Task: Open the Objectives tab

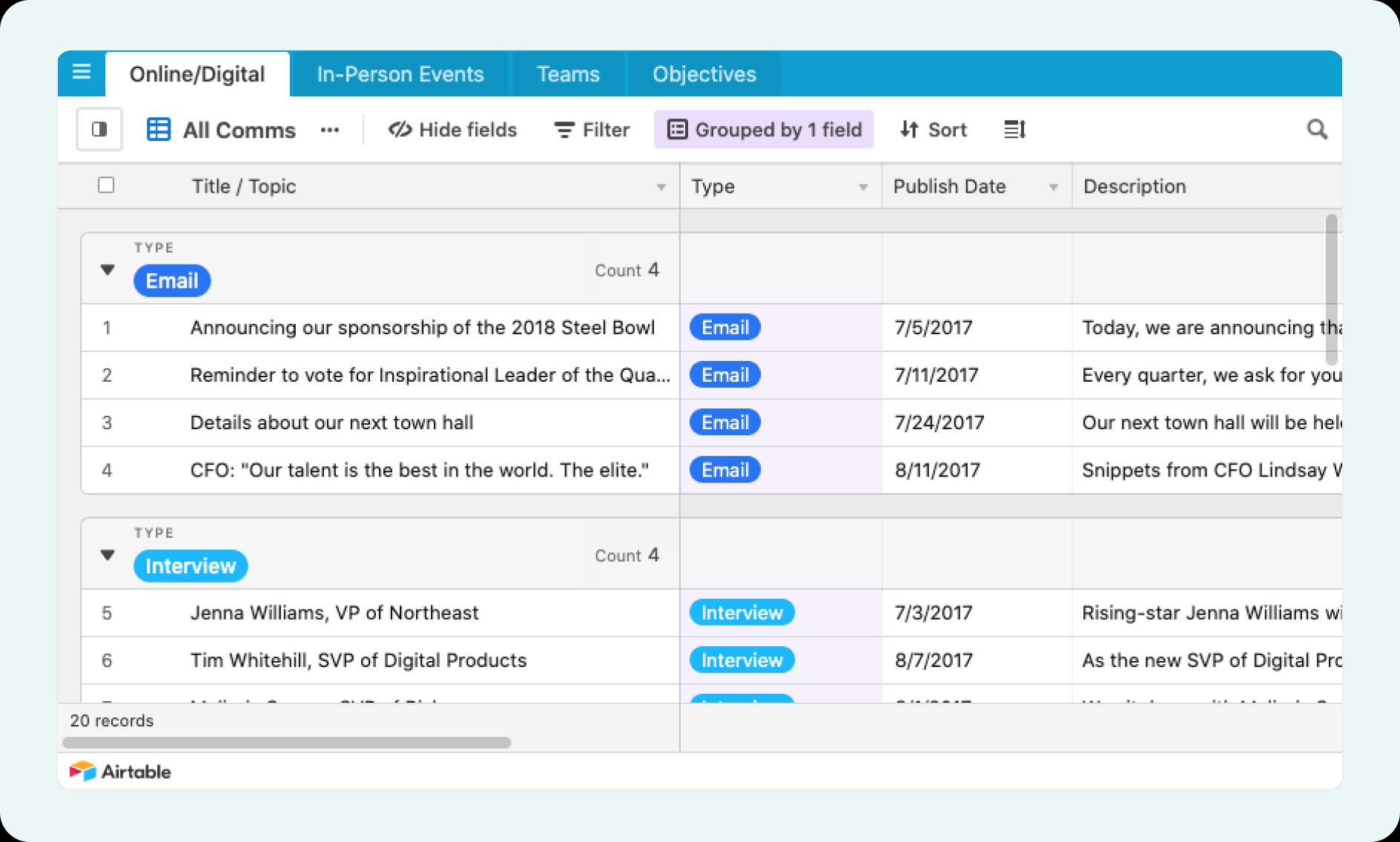Action: click(x=704, y=74)
